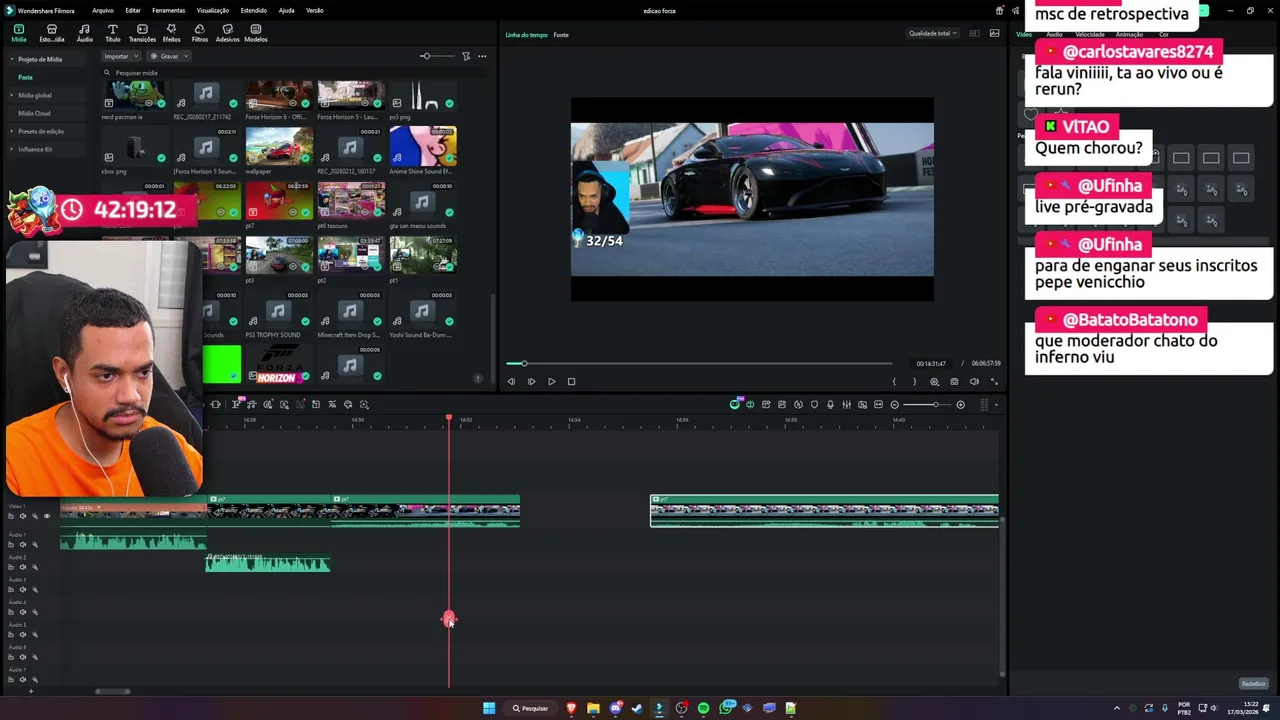This screenshot has height=720, width=1280.
Task: Expand the Presets de edição folder
Action: (12, 131)
